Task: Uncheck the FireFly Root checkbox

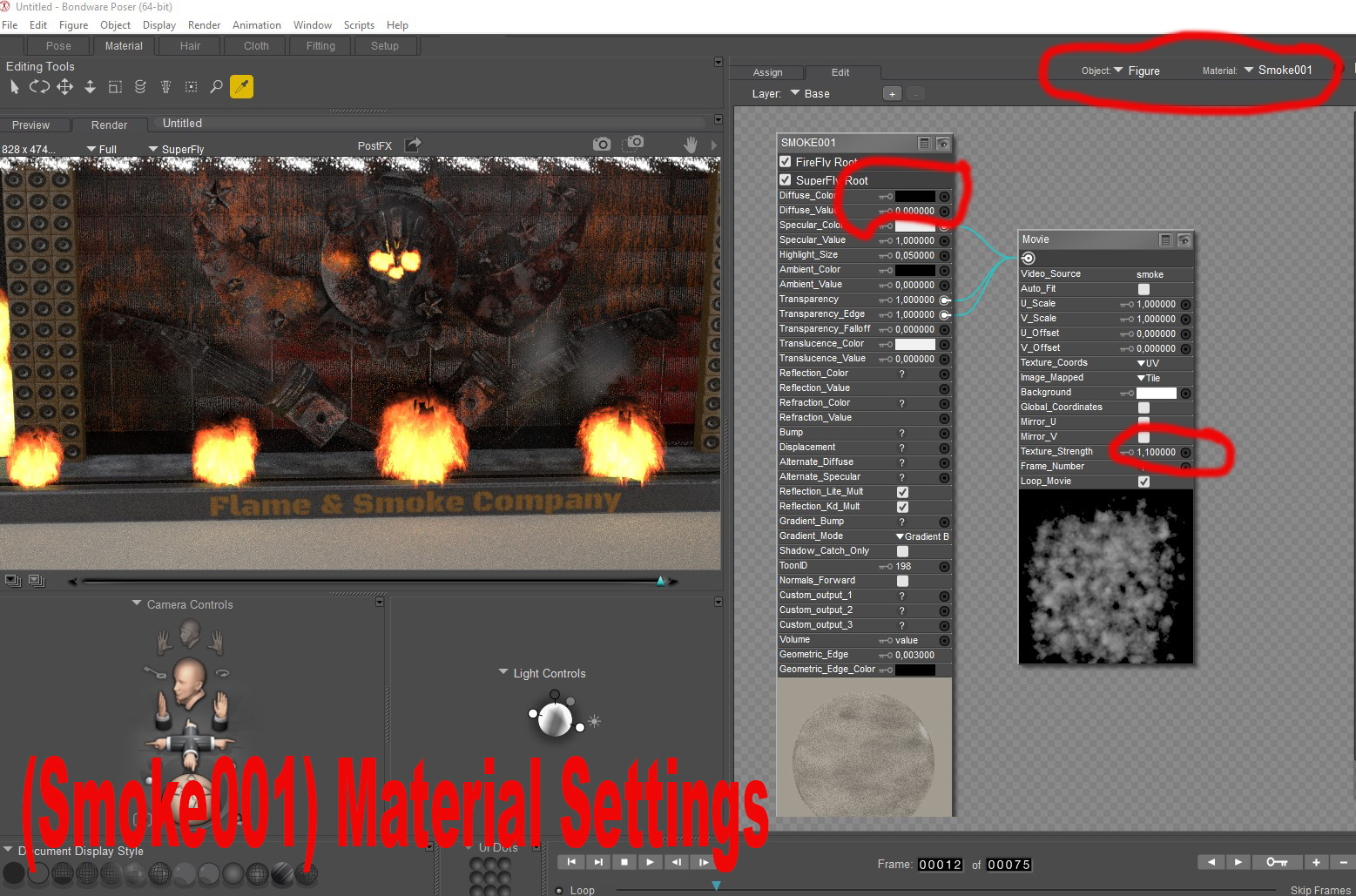Action: (785, 162)
